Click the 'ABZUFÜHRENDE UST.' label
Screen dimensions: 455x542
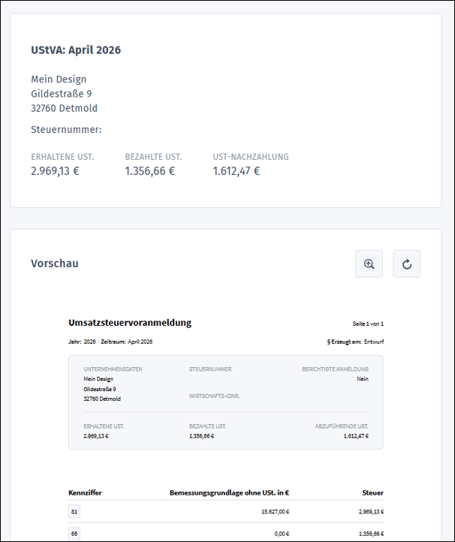pos(341,427)
